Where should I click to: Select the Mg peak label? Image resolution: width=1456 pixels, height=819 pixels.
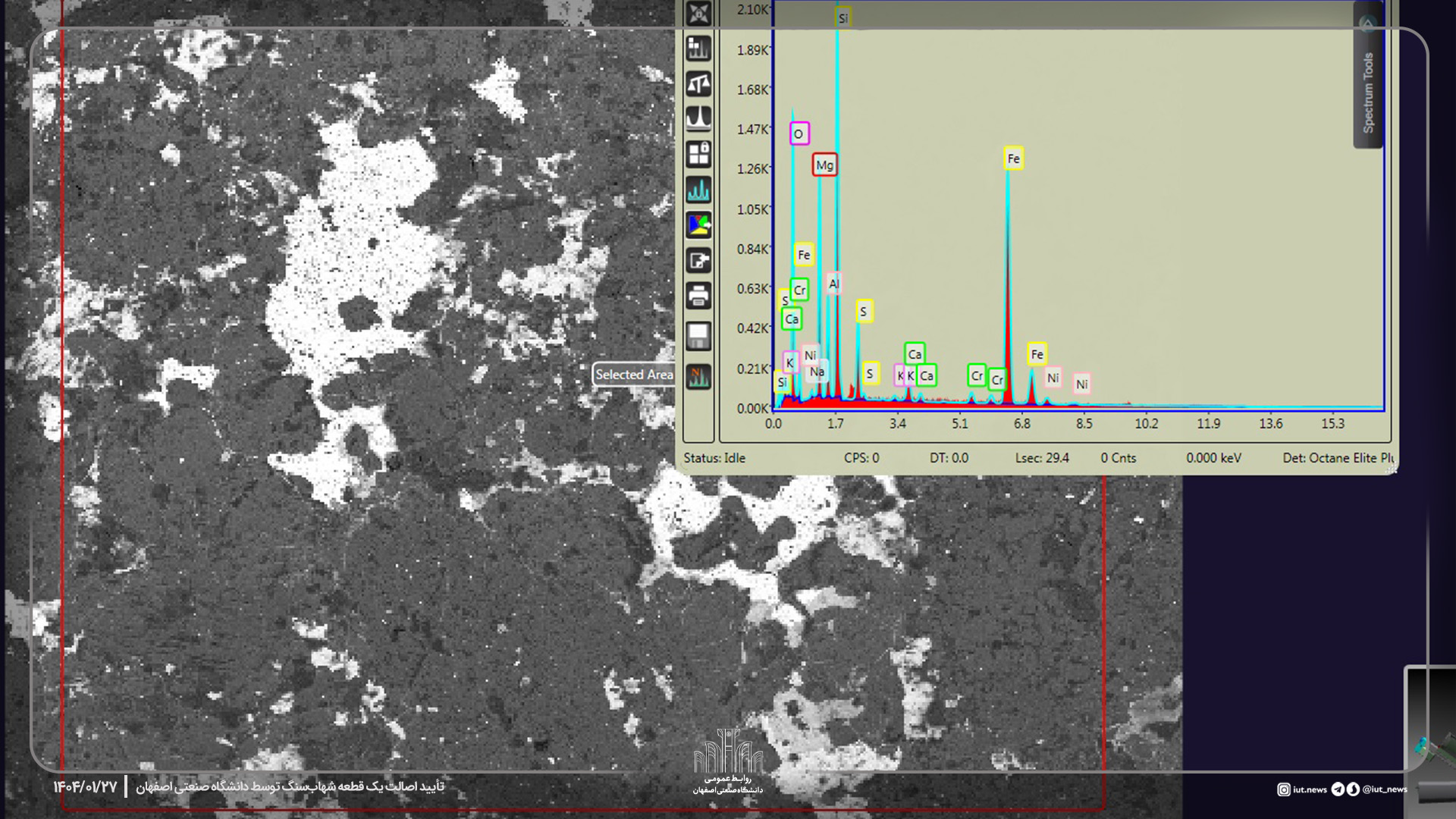click(x=824, y=165)
